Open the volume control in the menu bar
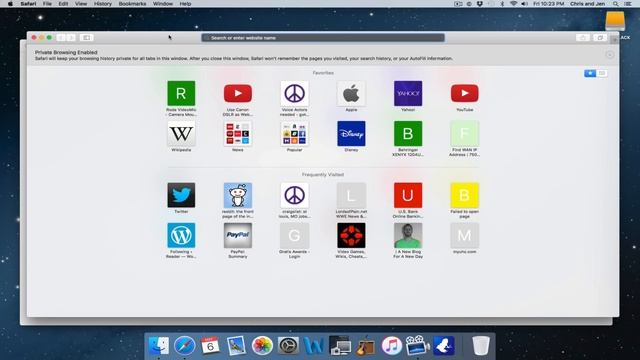The height and width of the screenshot is (360, 640). point(524,4)
